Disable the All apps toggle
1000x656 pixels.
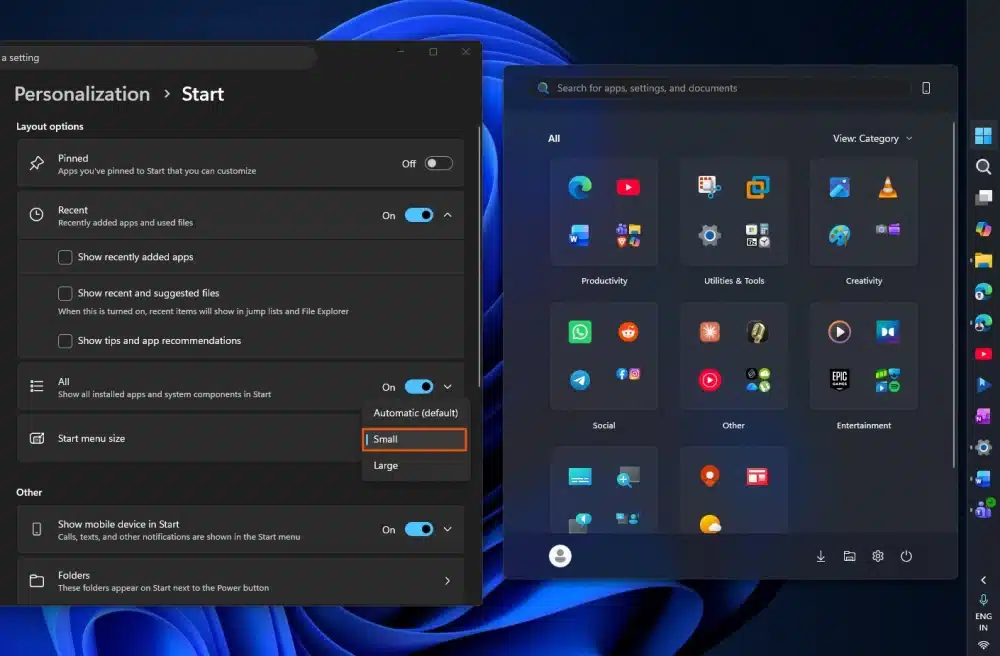[419, 386]
